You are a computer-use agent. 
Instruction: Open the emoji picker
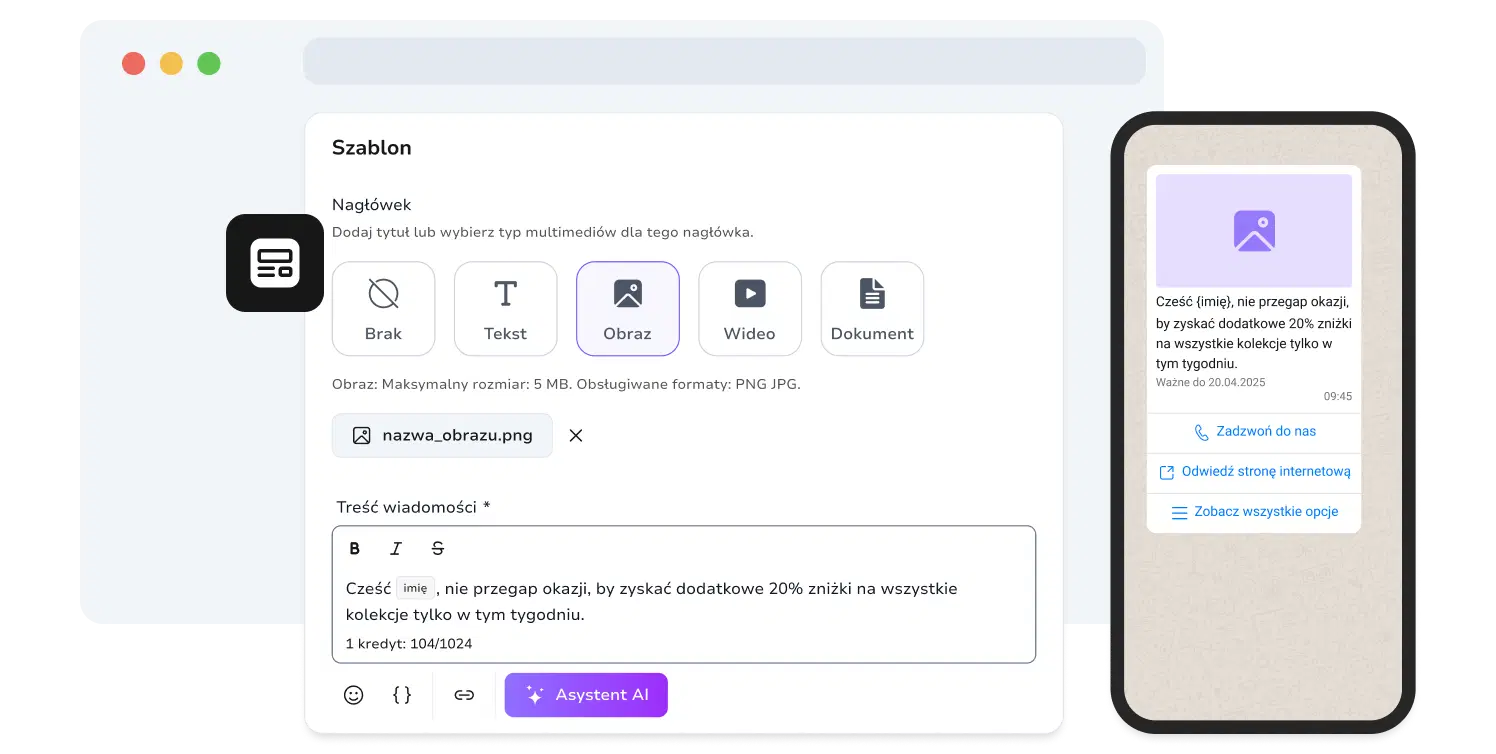click(353, 695)
